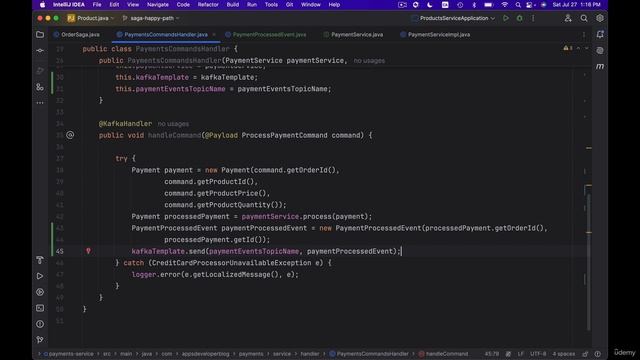Switch to the OrderSaga.java tab
Screen dimensions: 640x360
point(77,35)
